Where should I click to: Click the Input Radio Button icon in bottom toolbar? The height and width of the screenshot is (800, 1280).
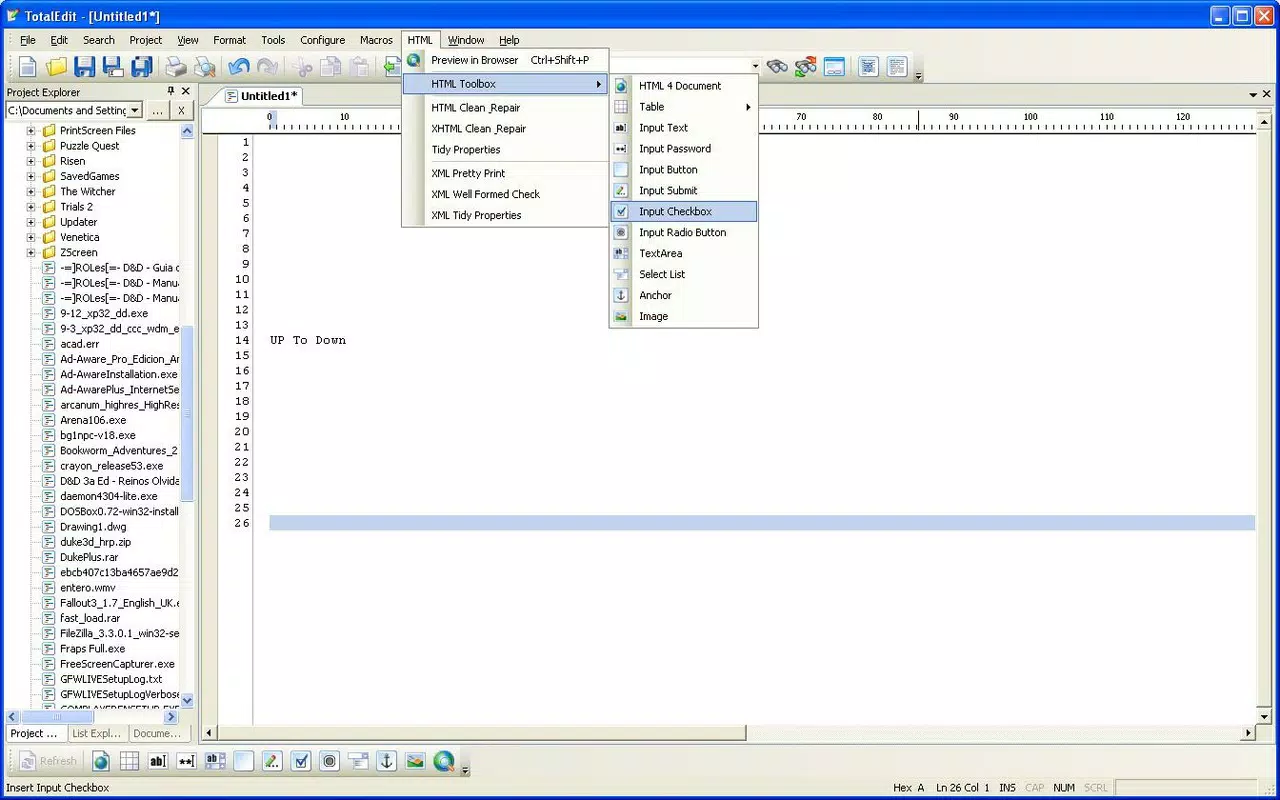tap(329, 761)
